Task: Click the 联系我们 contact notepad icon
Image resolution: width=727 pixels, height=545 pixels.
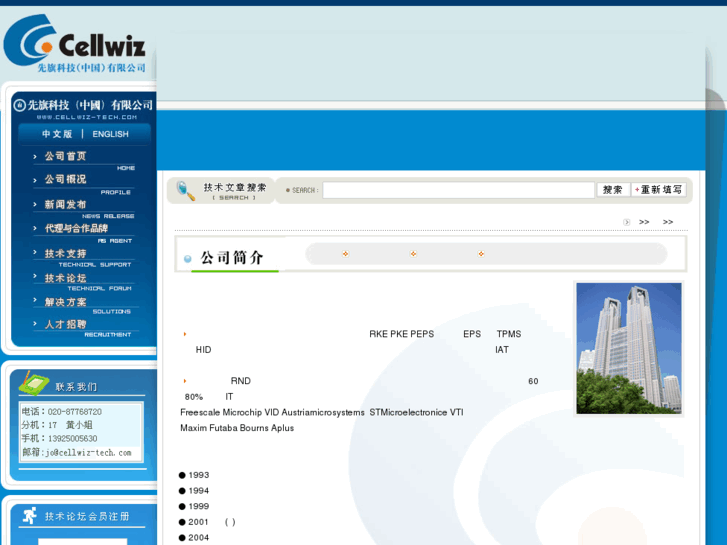Action: pos(34,383)
